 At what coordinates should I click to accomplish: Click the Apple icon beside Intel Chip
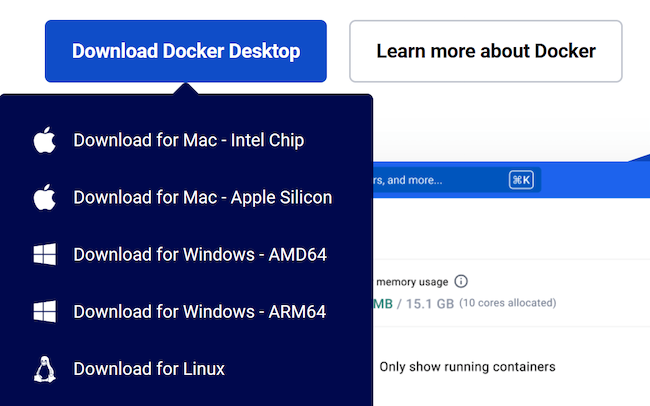(44, 140)
